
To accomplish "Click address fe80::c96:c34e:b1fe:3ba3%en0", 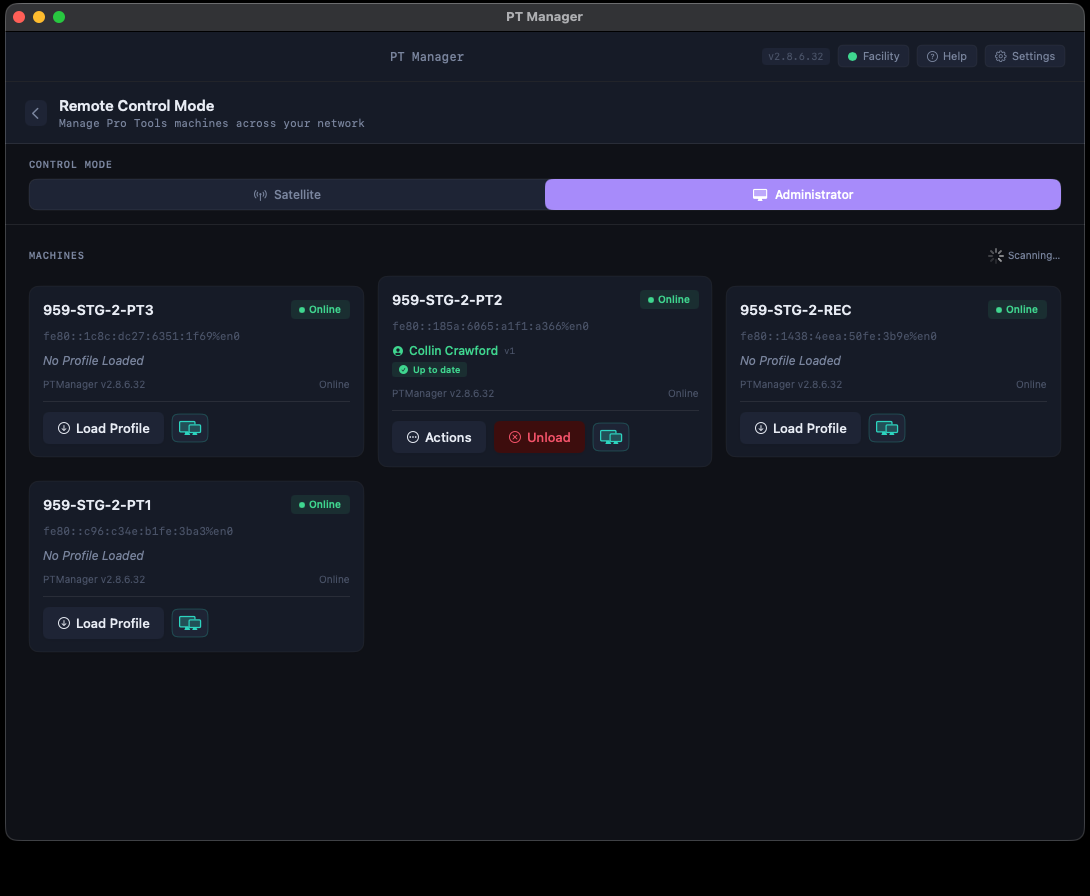I will [138, 532].
